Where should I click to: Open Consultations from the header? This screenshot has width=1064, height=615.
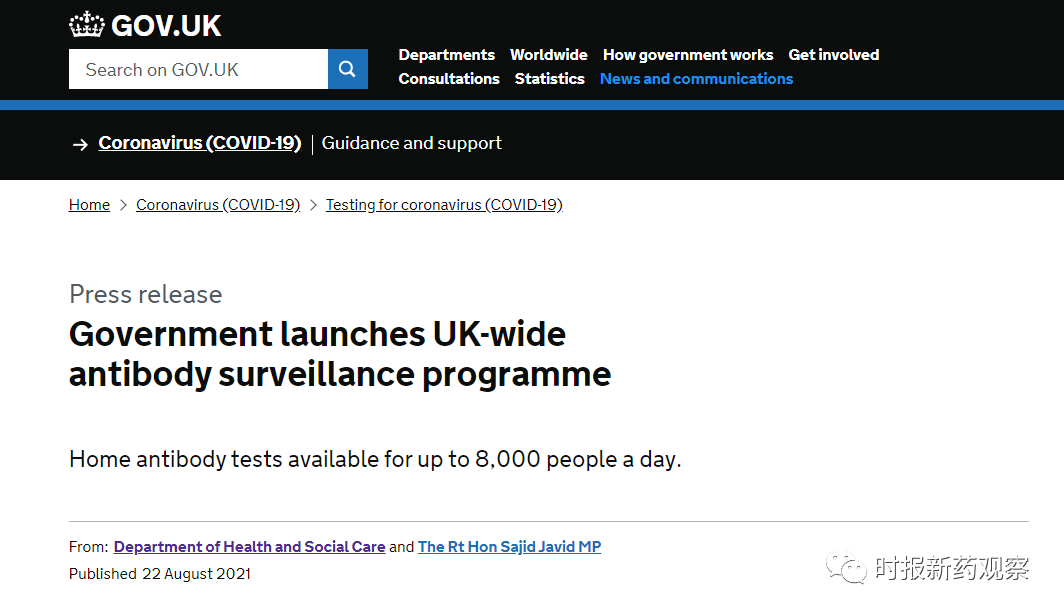coord(449,79)
